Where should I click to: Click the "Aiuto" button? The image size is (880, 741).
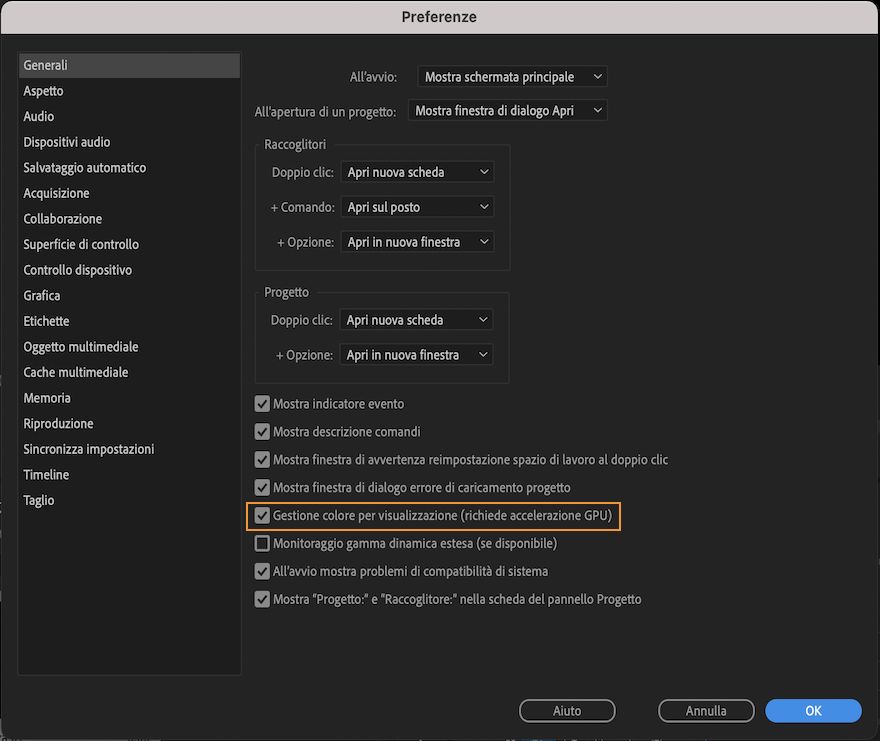point(567,710)
